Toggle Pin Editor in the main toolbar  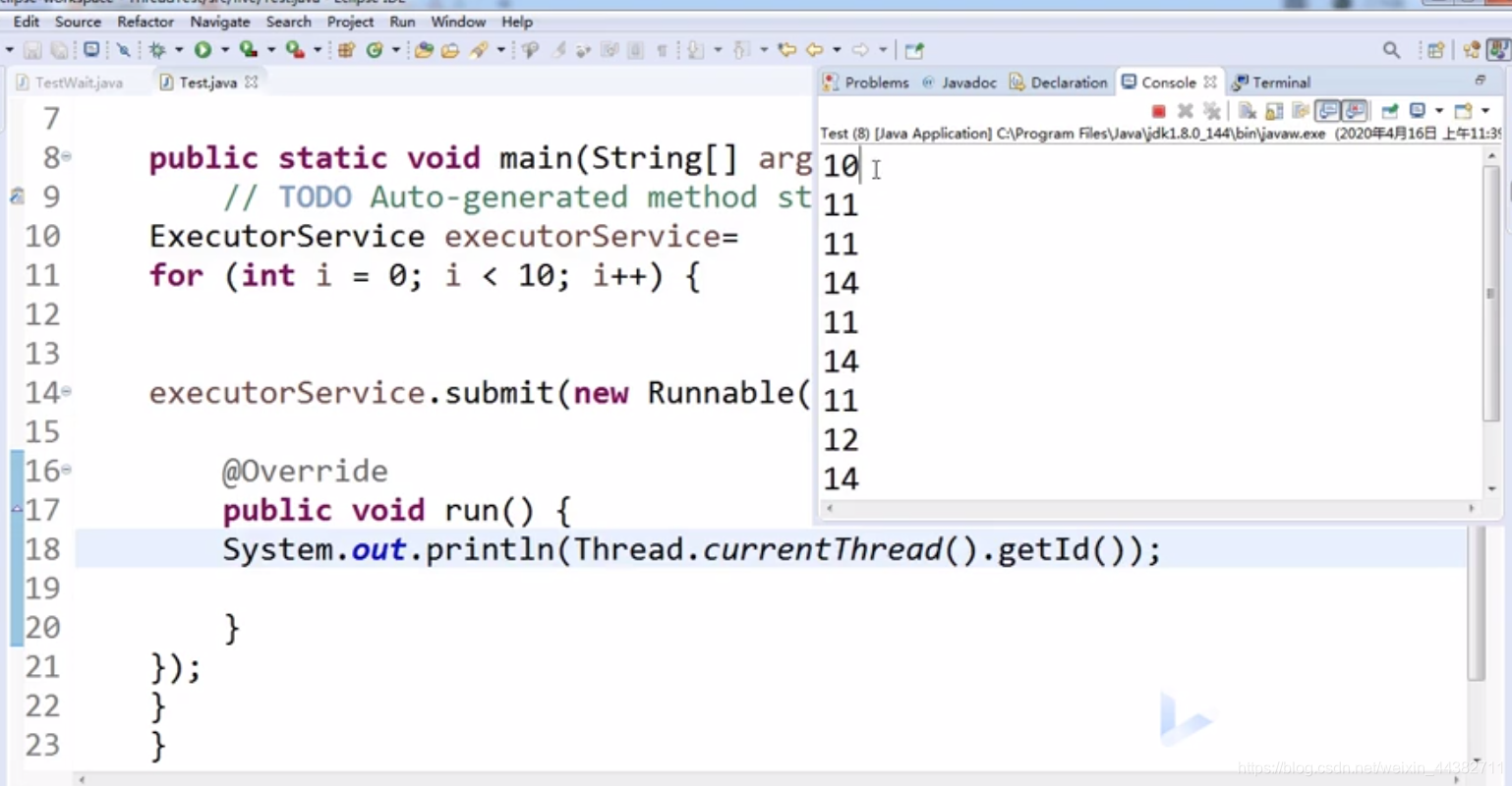click(914, 50)
